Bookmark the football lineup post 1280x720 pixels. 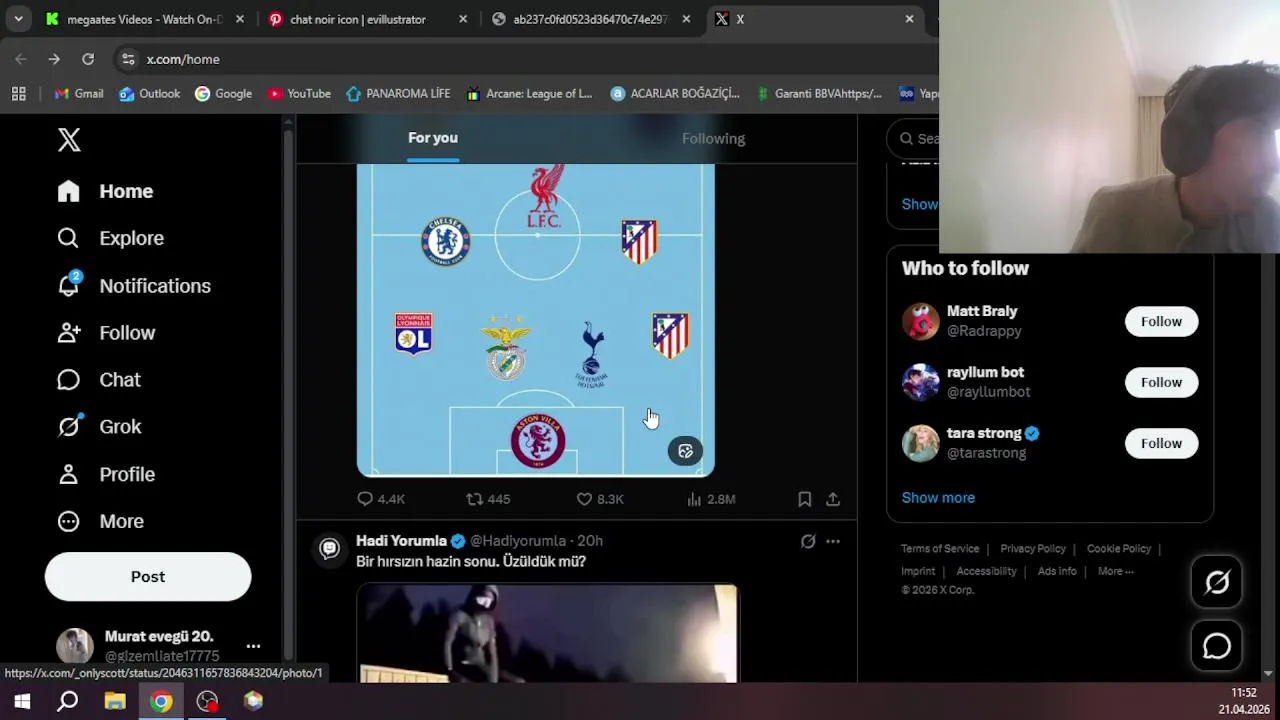coord(805,499)
